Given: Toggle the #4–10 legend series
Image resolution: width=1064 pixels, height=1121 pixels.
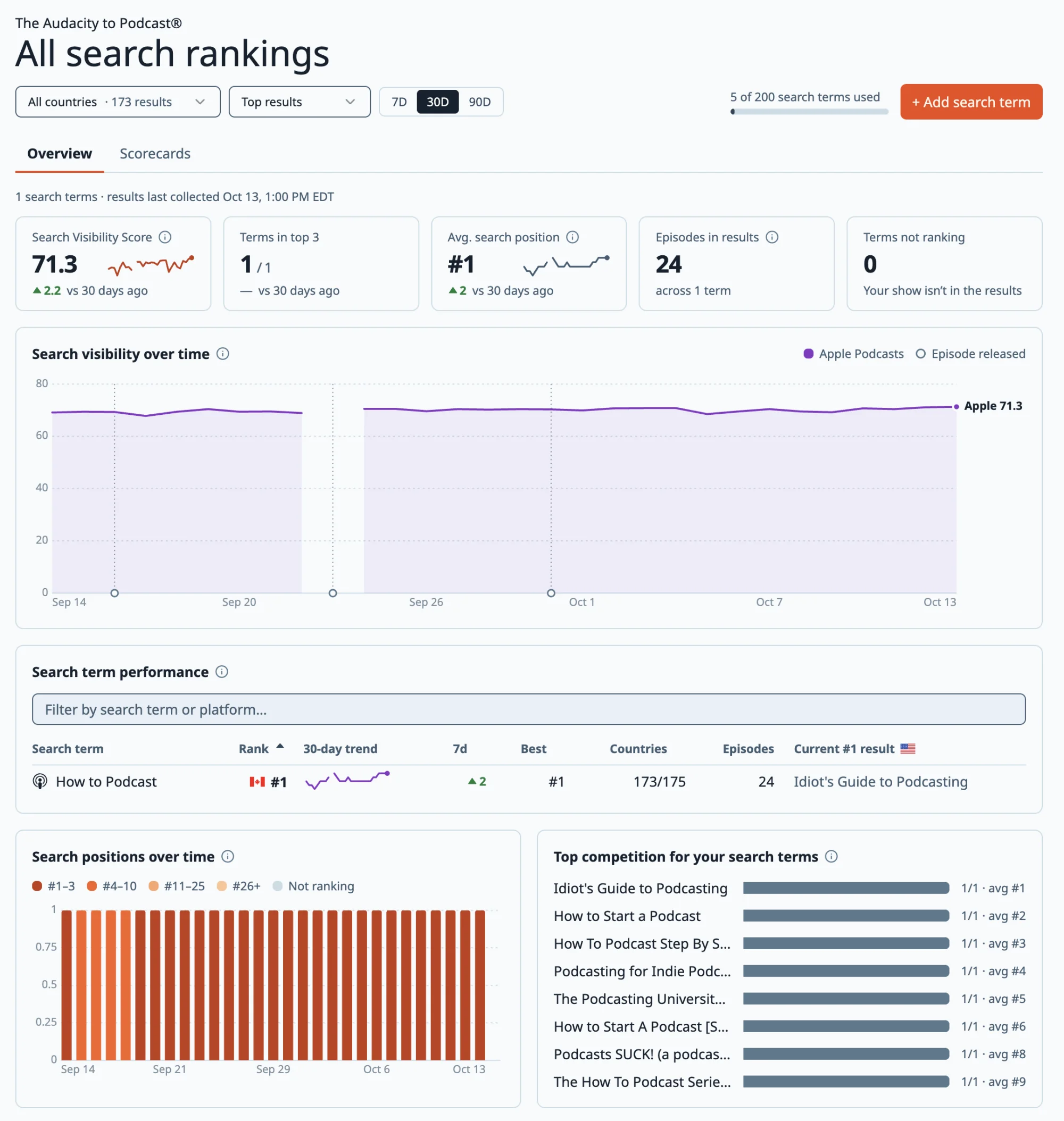Looking at the screenshot, I should pyautogui.click(x=111, y=886).
